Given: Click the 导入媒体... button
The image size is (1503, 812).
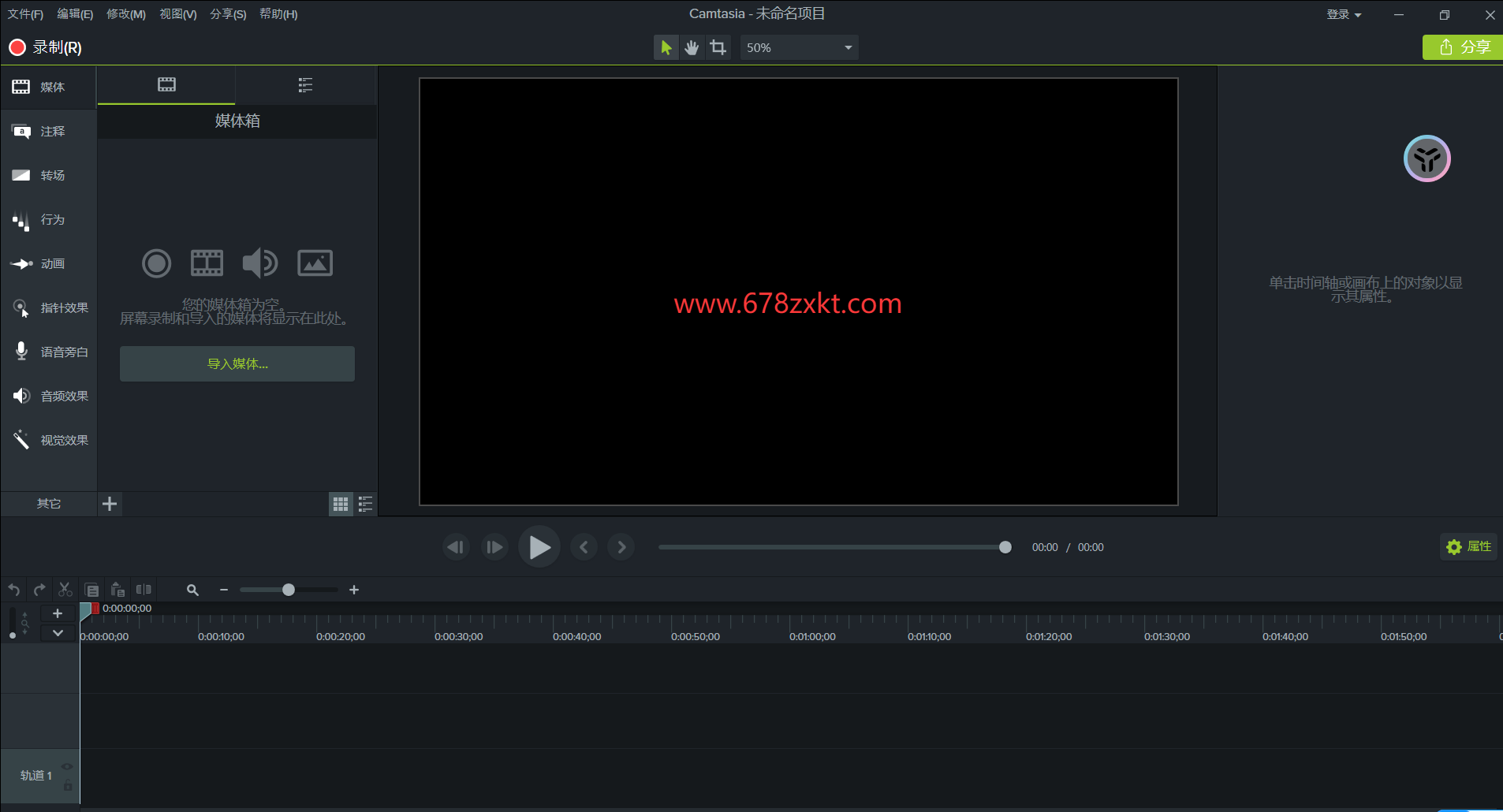Looking at the screenshot, I should [237, 364].
